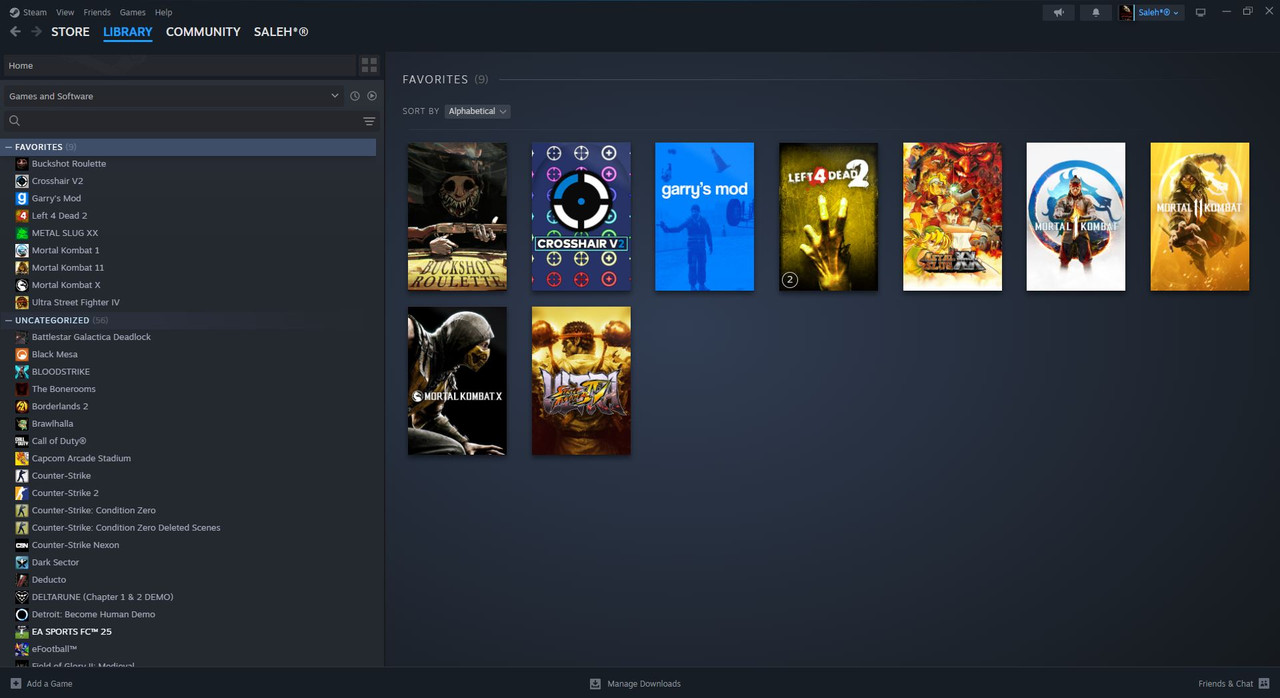The height and width of the screenshot is (698, 1280).
Task: Open the SALEH profile tab
Action: coord(281,32)
